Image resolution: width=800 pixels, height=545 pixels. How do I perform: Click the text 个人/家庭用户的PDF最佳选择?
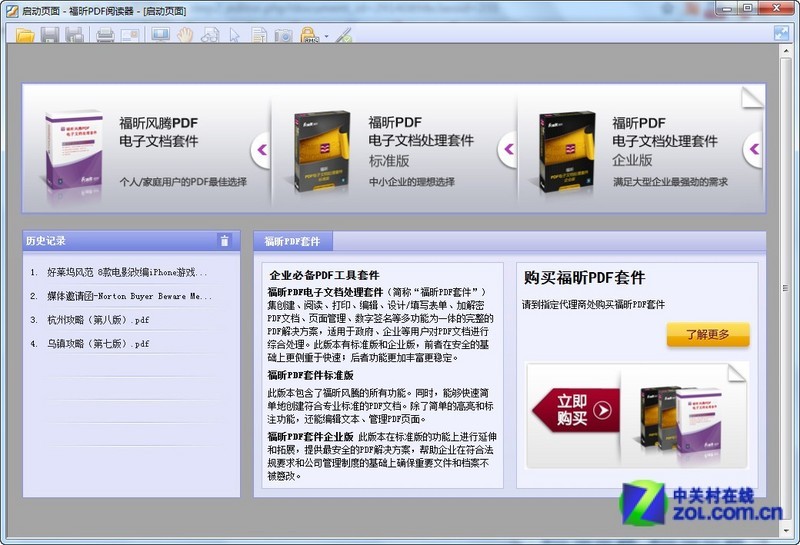[183, 182]
